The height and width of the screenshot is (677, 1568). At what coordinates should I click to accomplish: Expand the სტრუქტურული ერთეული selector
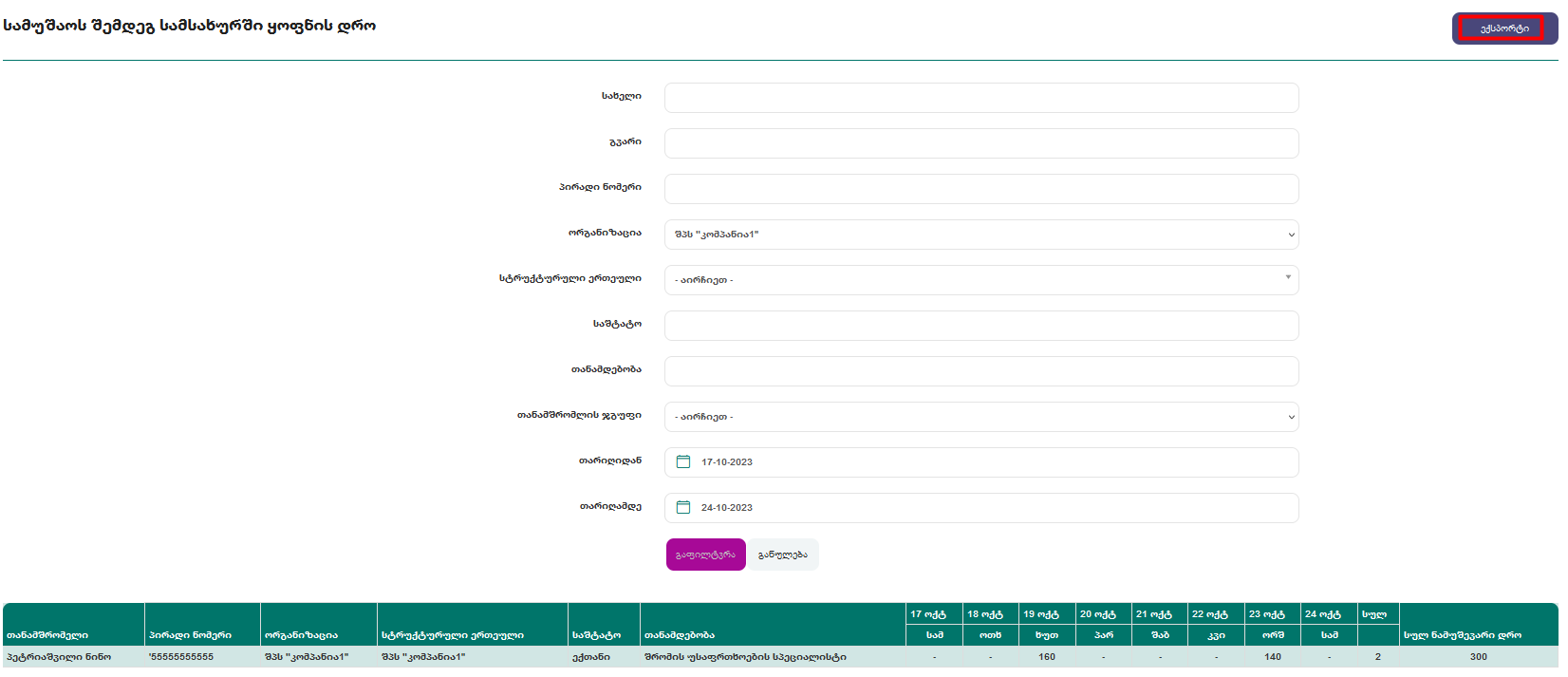click(981, 280)
